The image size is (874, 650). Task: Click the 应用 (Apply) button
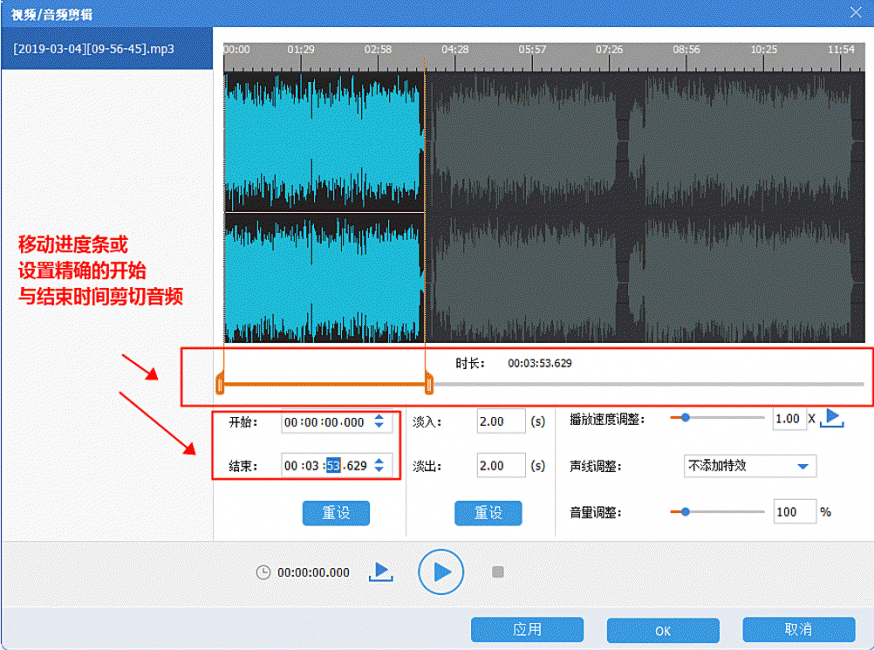(x=527, y=630)
